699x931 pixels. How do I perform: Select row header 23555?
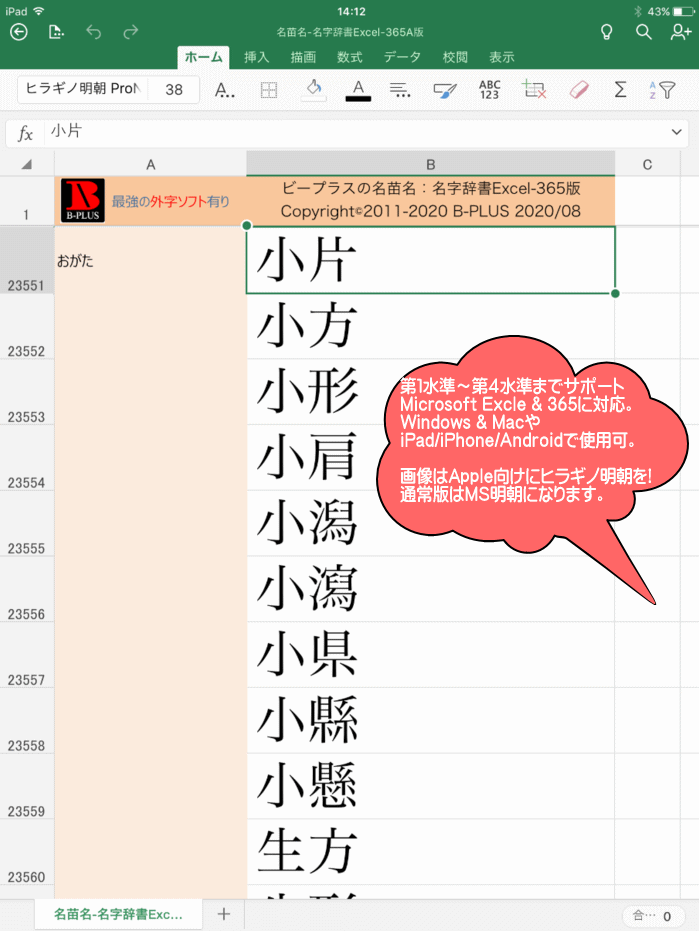point(27,523)
